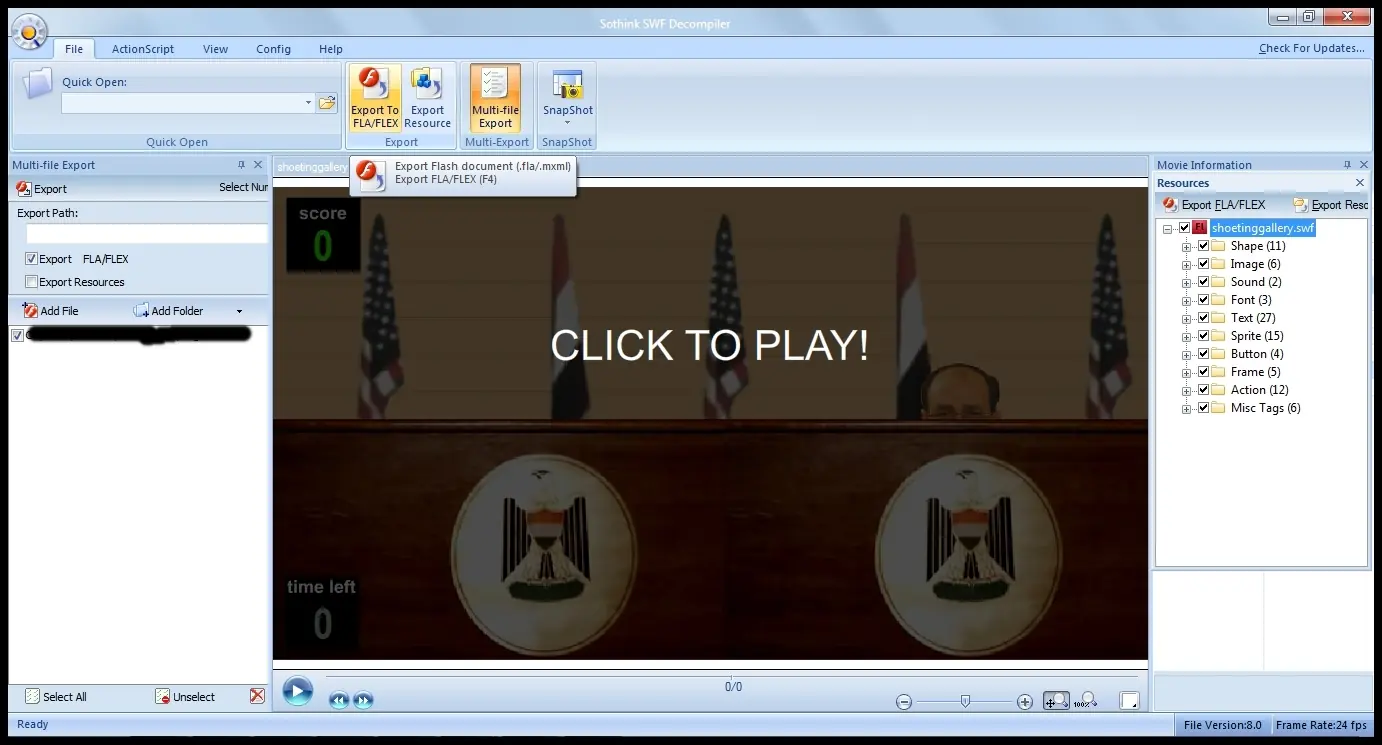Image resolution: width=1382 pixels, height=745 pixels.
Task: Uncheck the Sound (2) checkbox
Action: pyautogui.click(x=1203, y=282)
